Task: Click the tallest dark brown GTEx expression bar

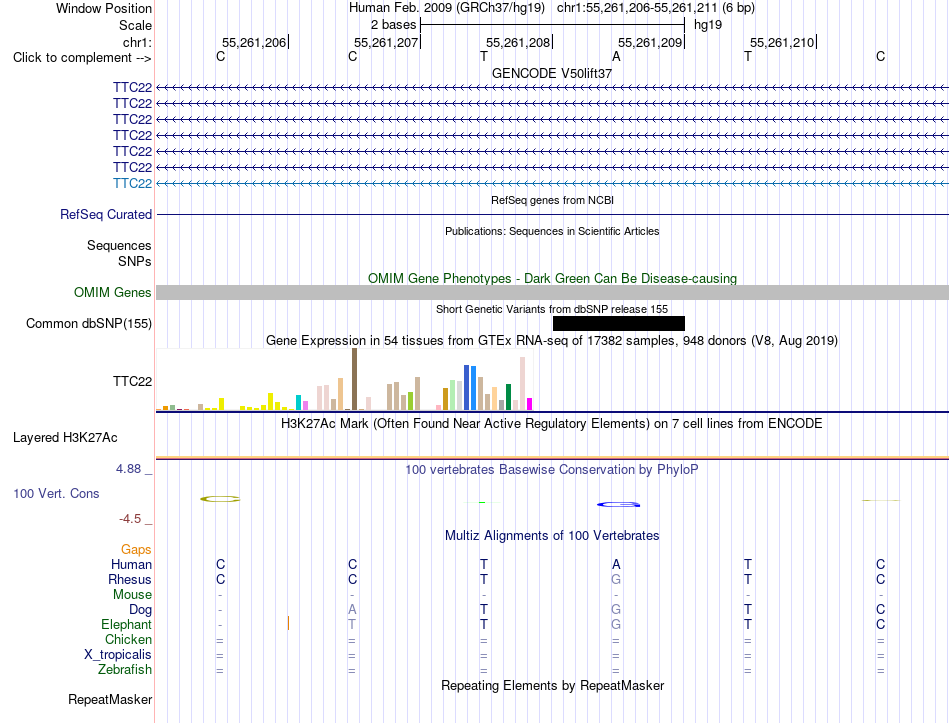Action: [x=354, y=379]
